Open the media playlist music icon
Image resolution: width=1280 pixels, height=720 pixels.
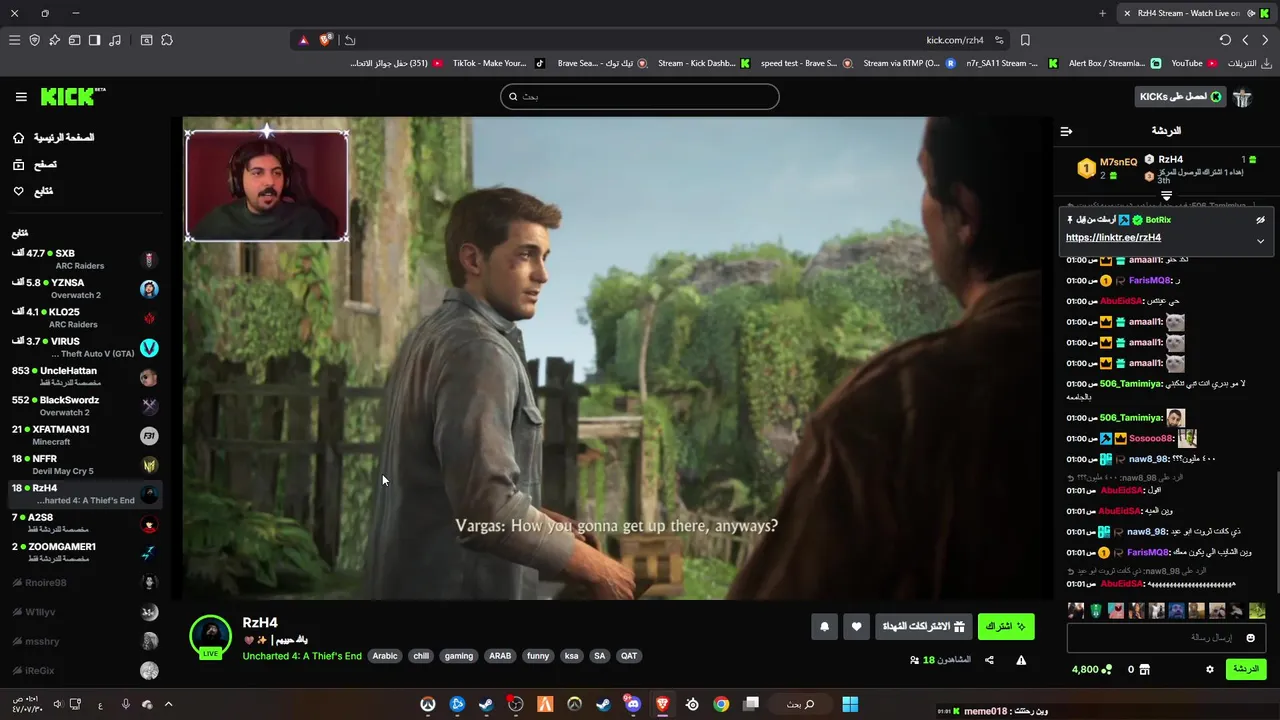(115, 40)
